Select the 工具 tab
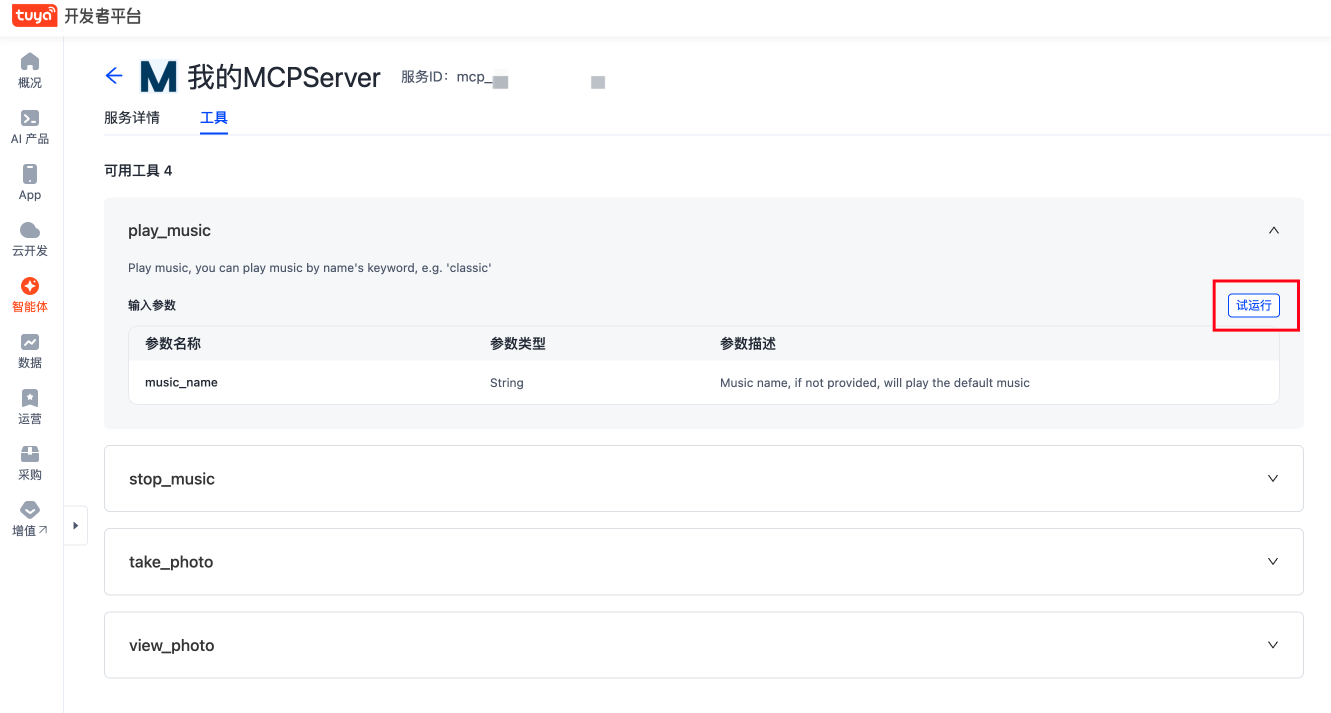The width and height of the screenshot is (1331, 713). pos(214,118)
